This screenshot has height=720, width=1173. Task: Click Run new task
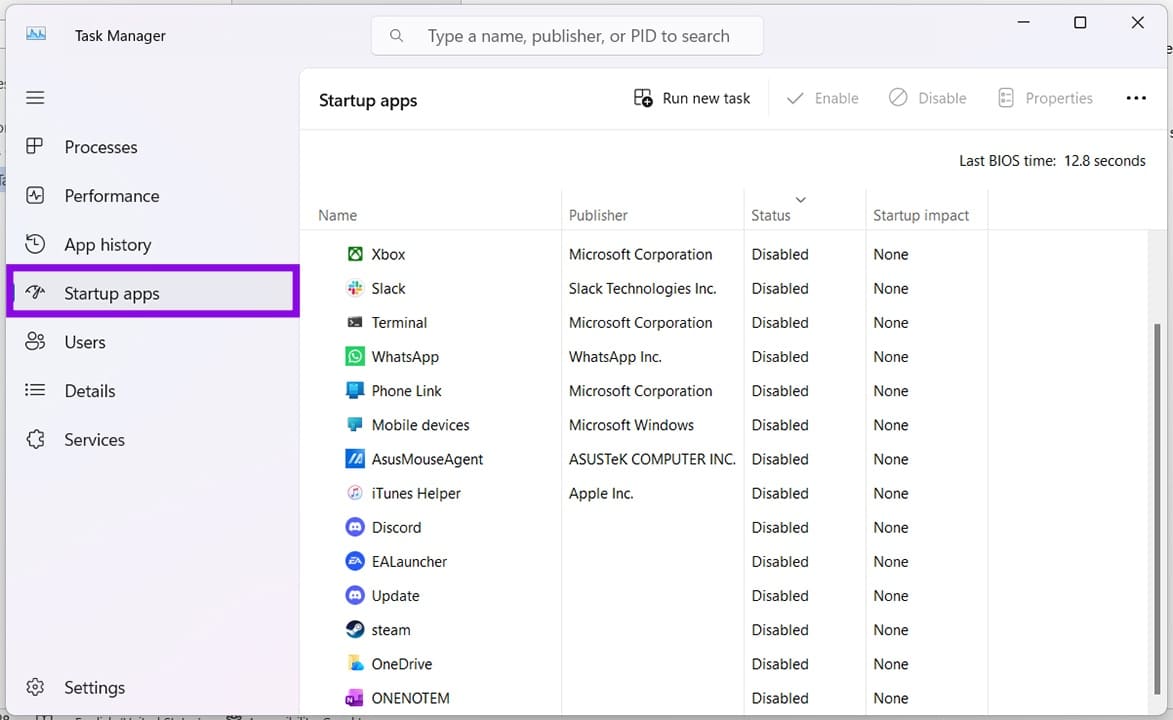point(692,98)
